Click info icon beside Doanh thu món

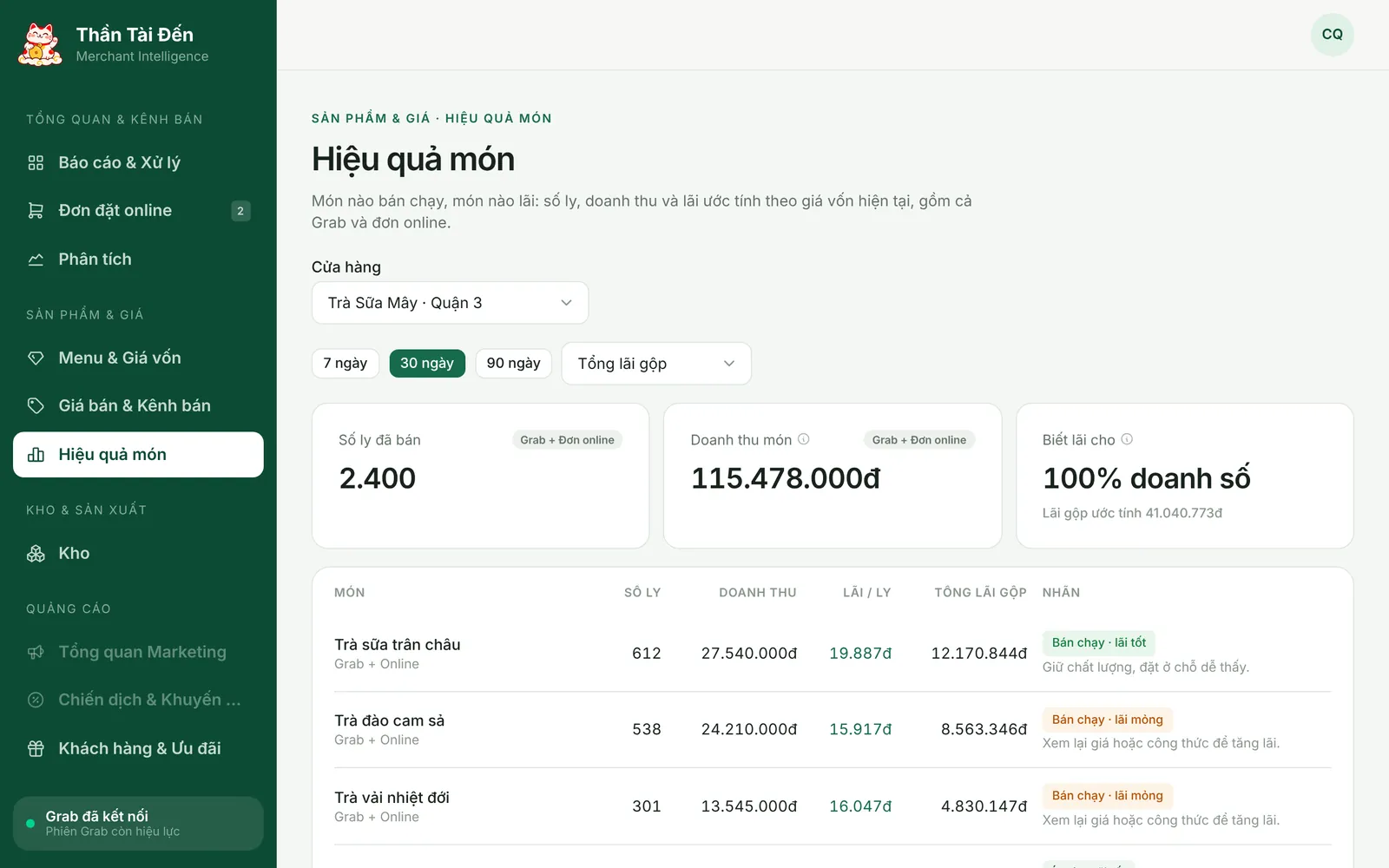(804, 439)
